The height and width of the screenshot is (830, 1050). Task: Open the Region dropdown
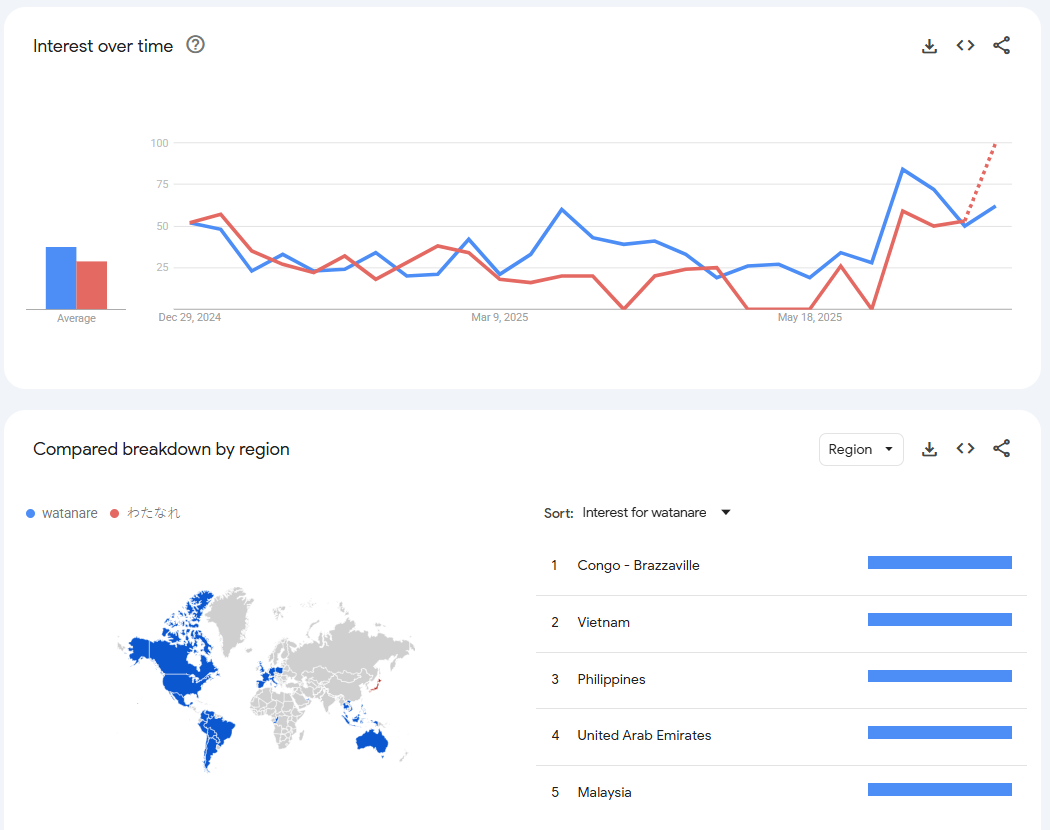pos(860,449)
